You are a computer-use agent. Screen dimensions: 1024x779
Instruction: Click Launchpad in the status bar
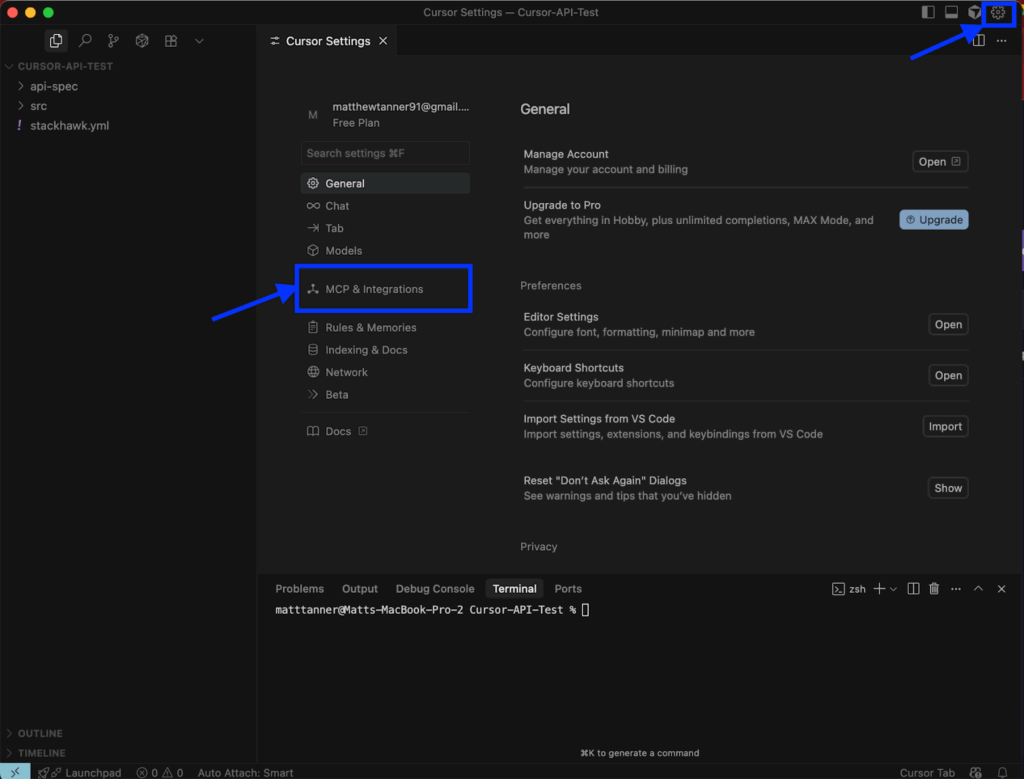80,772
